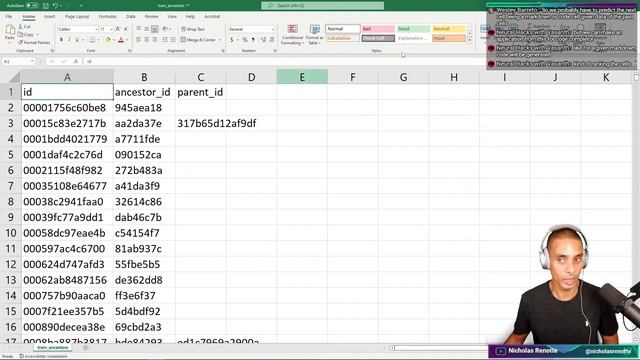Switch to the Page Layout tab
Screen dimensions: 640x360
[x=77, y=16]
